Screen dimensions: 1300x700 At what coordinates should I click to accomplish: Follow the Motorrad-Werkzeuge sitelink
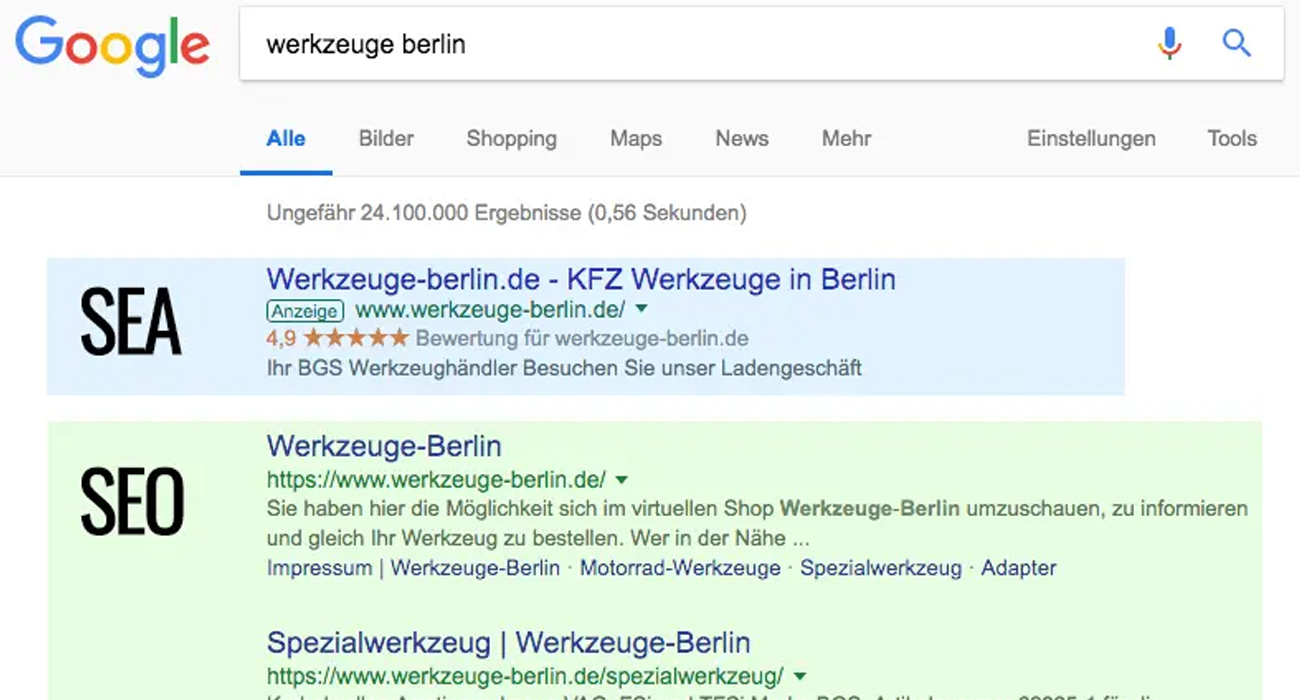click(680, 568)
